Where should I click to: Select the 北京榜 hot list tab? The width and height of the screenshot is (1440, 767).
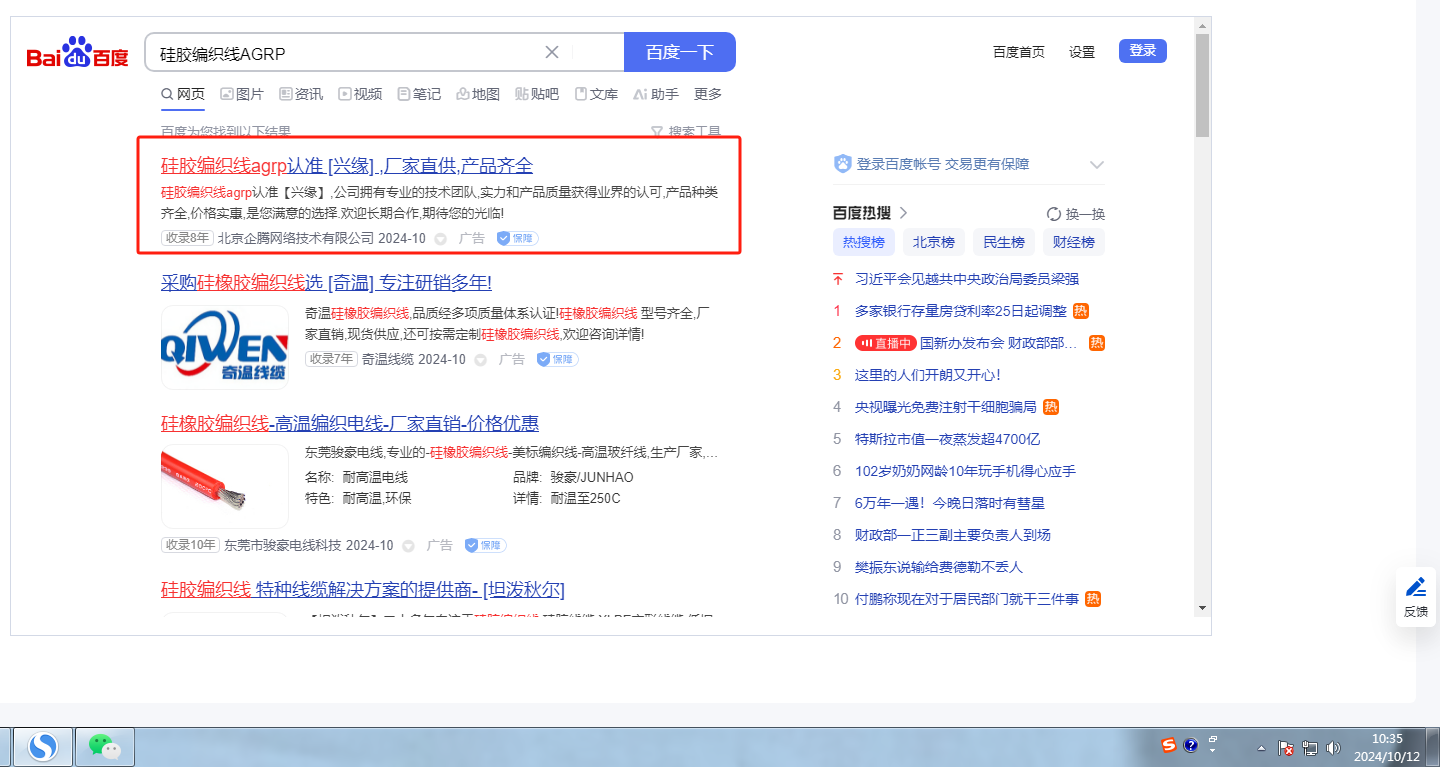click(x=933, y=242)
